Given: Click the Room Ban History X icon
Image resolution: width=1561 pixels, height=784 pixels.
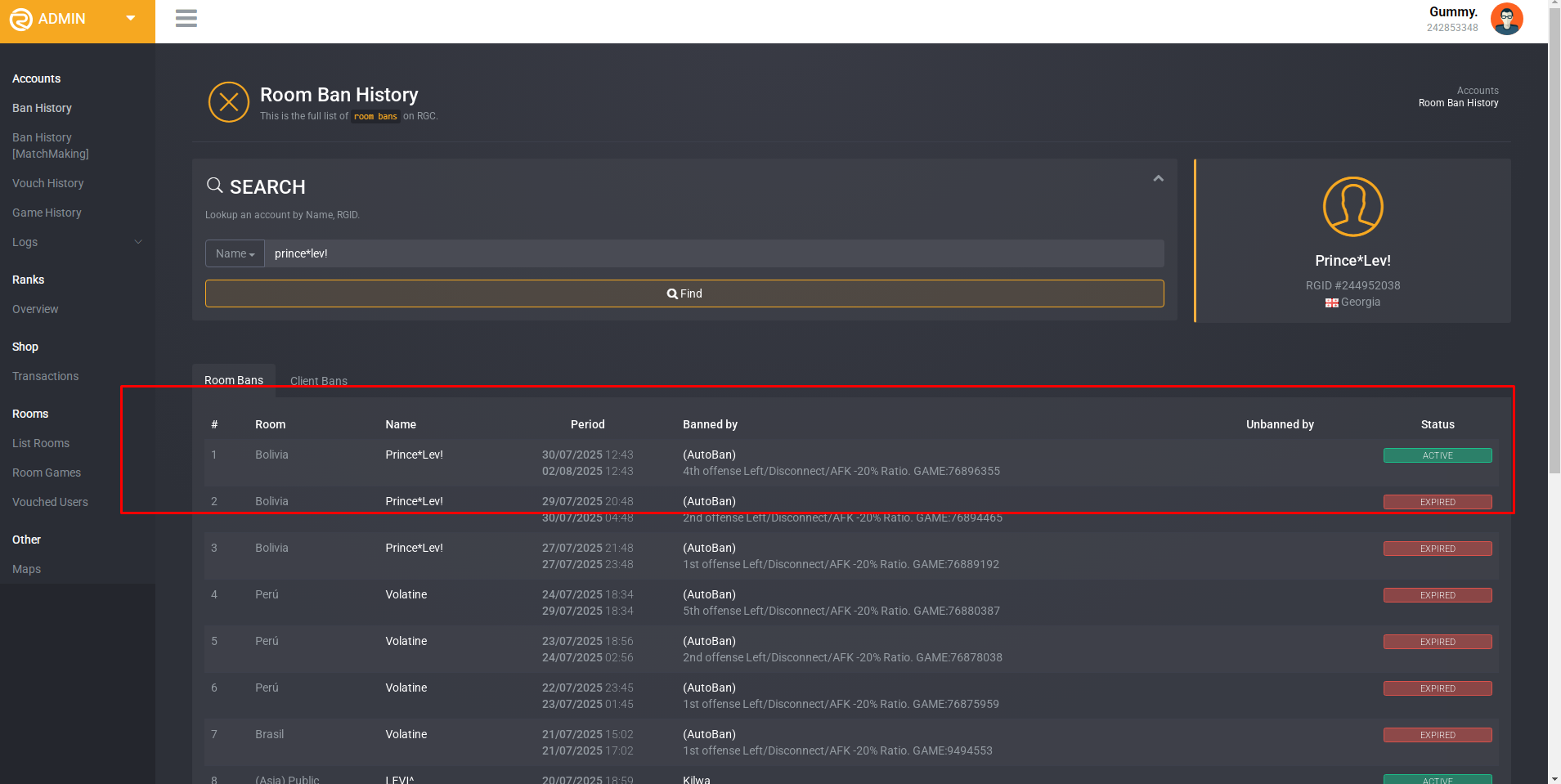Looking at the screenshot, I should pos(229,102).
